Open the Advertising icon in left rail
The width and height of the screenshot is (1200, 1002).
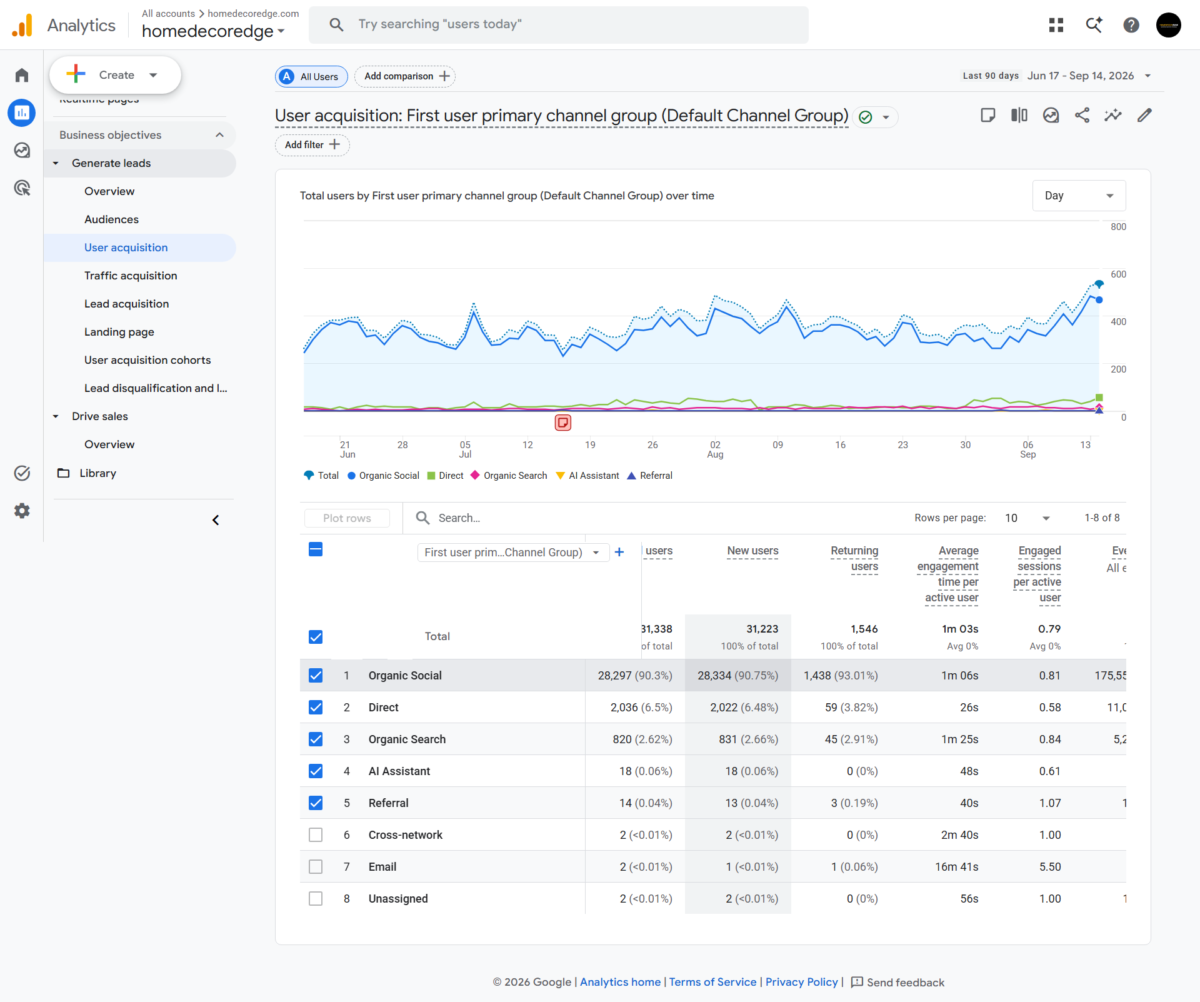(22, 187)
